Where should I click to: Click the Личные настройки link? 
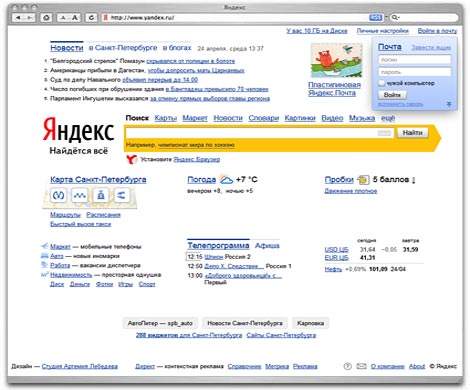383,31
